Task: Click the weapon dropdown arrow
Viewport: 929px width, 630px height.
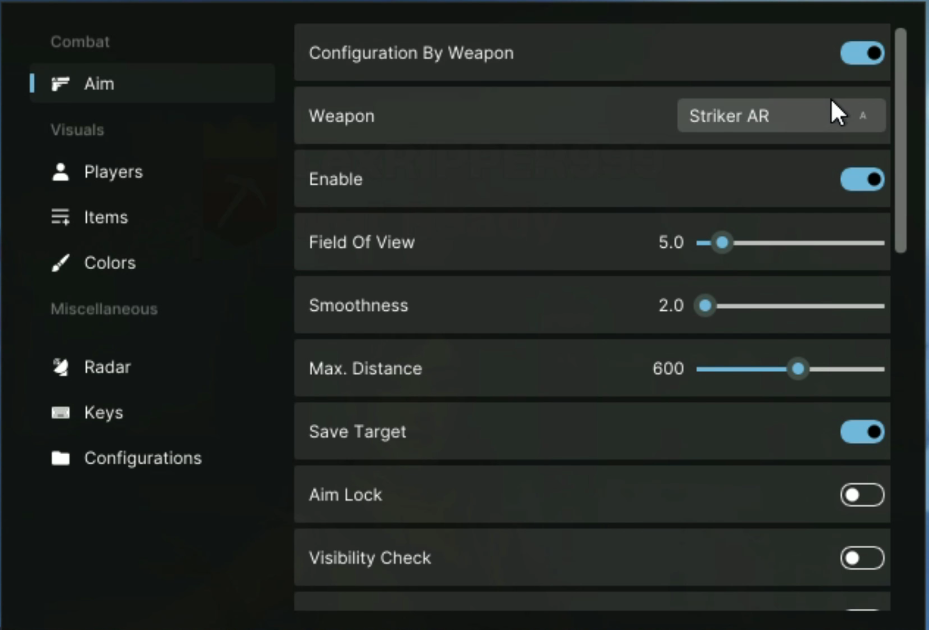Action: click(x=863, y=116)
